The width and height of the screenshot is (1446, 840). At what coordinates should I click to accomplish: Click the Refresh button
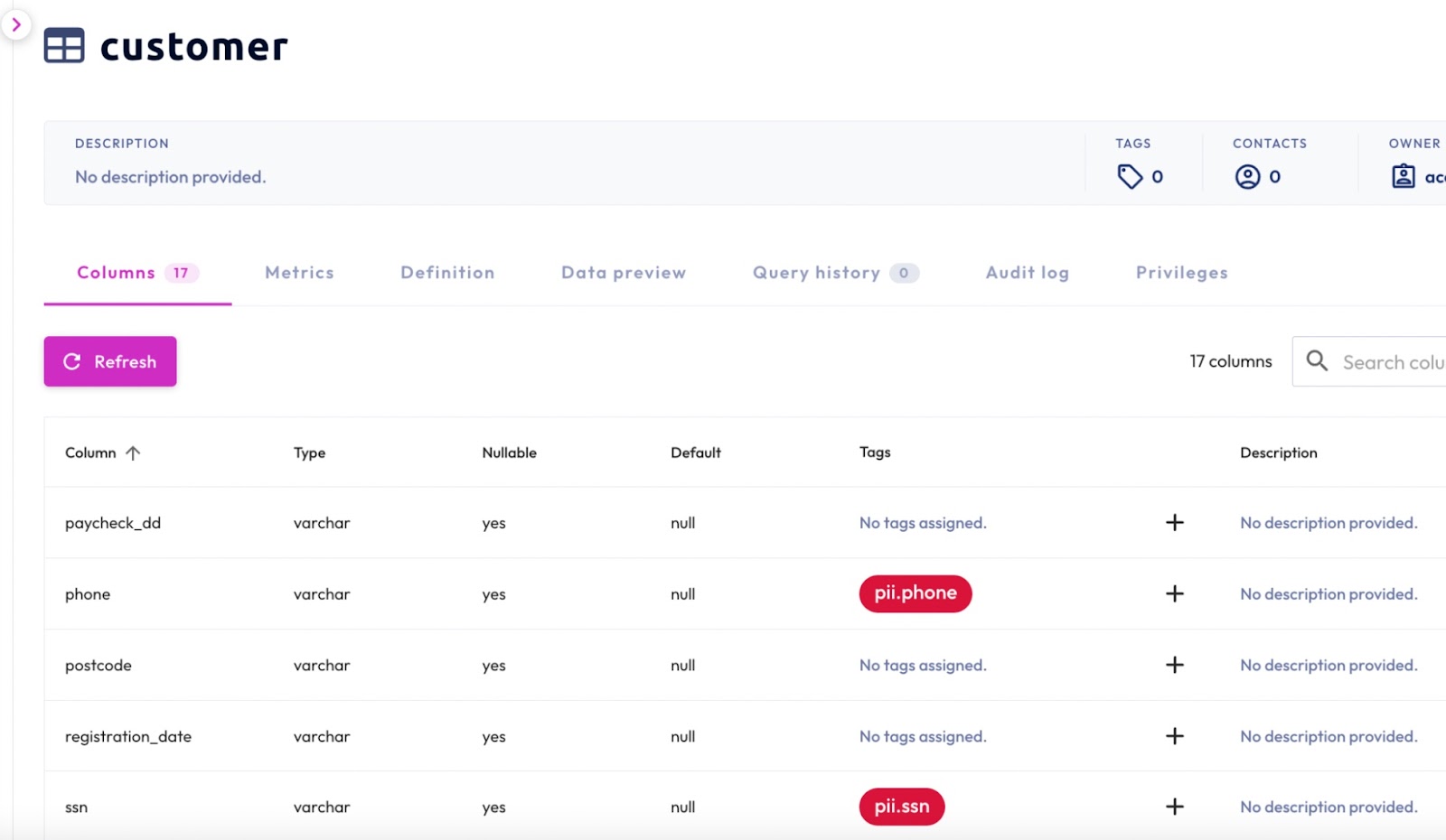tap(109, 361)
